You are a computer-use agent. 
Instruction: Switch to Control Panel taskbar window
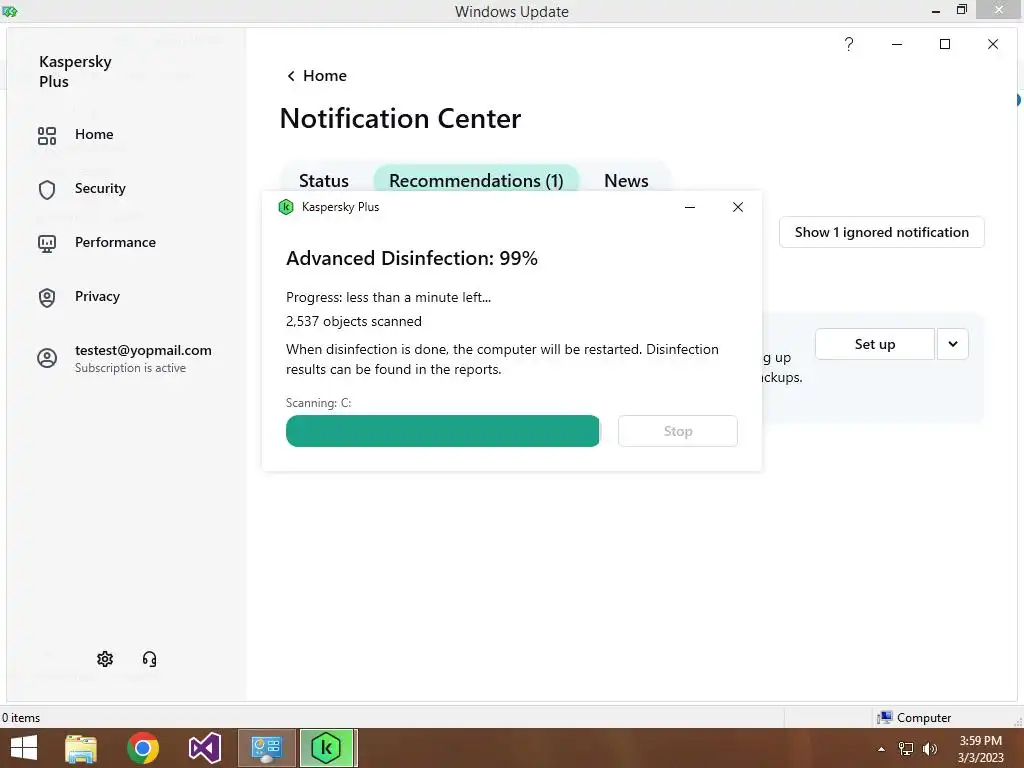click(x=266, y=748)
